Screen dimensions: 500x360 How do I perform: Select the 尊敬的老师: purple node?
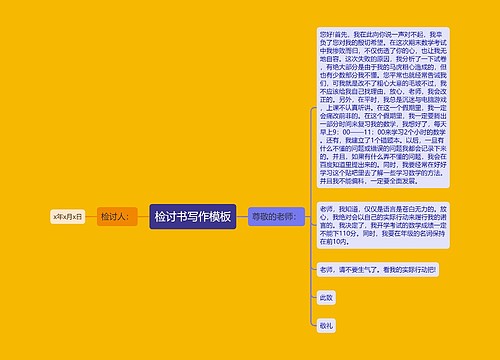[276, 217]
